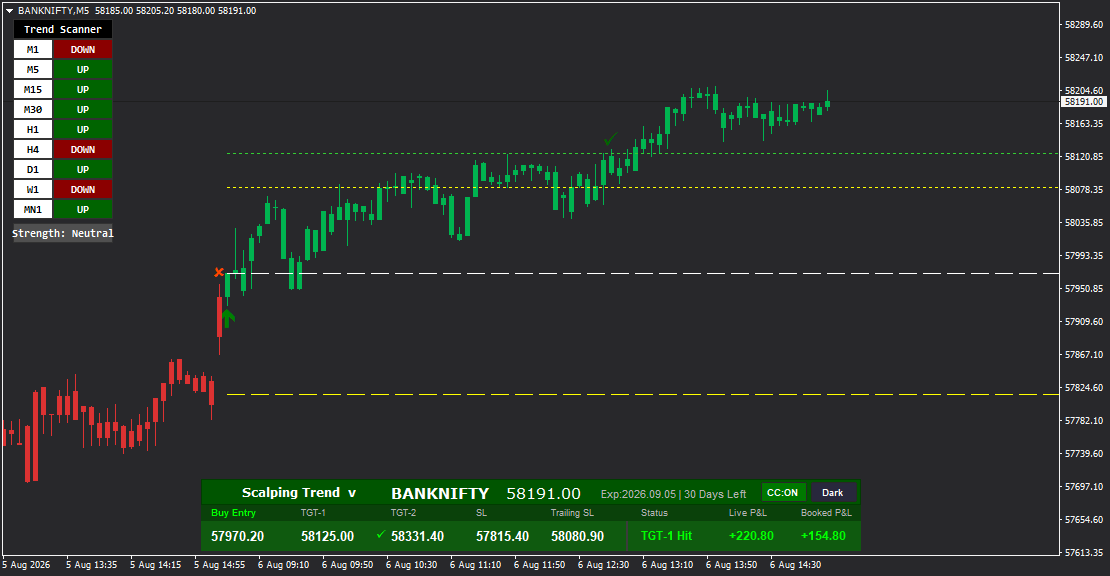Click the Trailing SL column header

coord(572,512)
